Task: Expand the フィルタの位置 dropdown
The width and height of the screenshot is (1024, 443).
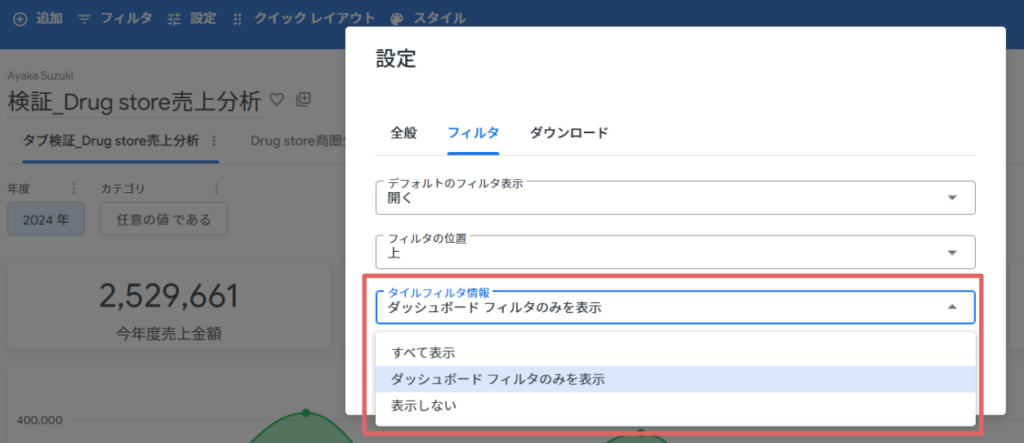Action: (675, 252)
